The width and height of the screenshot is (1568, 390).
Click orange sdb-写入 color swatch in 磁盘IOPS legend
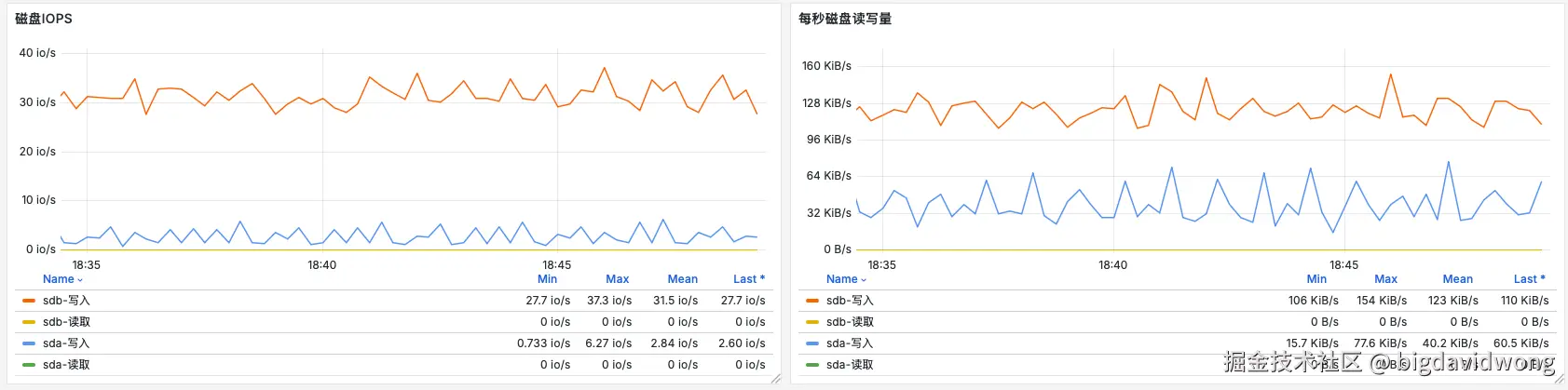(29, 301)
